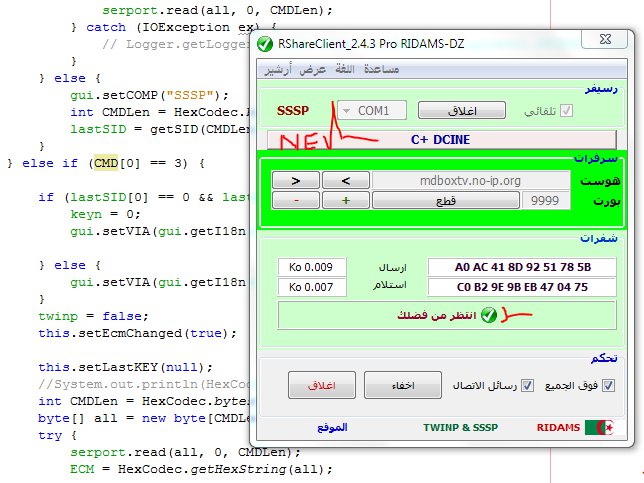Click 'gui.setCOMP("SSSP");' code line
The image size is (644, 483).
pyautogui.click(x=150, y=95)
